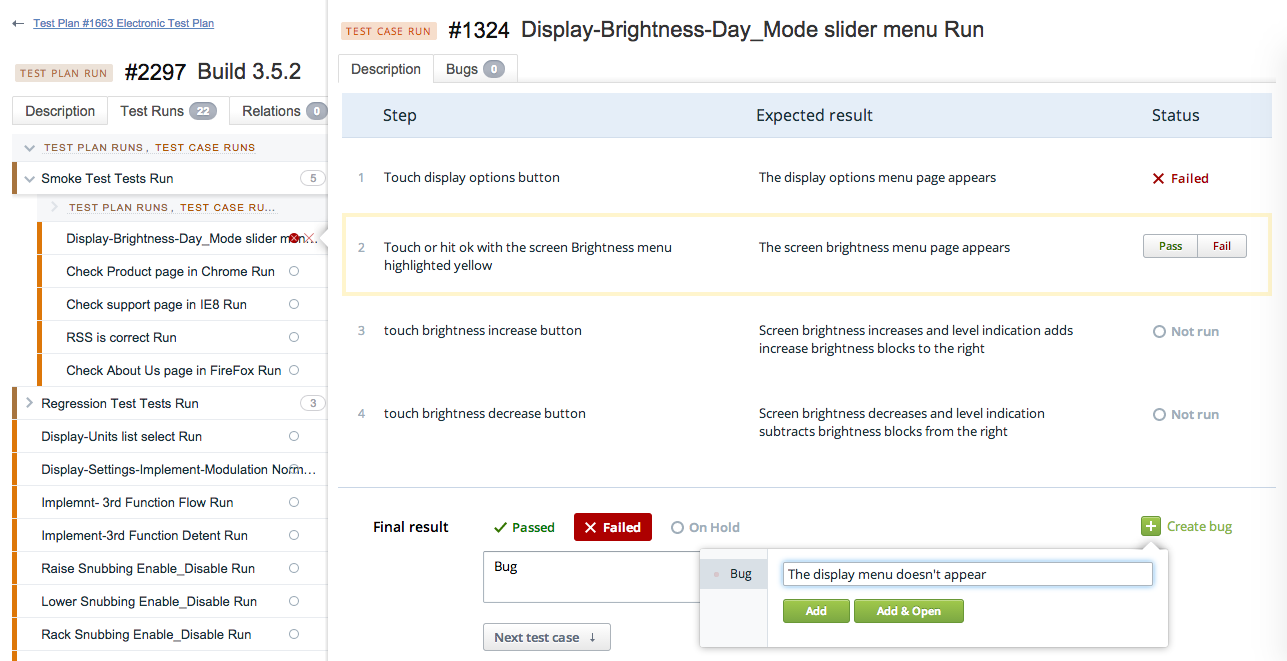Viewport: 1287px width, 661px height.
Task: Click the green plus Create bug icon
Action: [1151, 526]
